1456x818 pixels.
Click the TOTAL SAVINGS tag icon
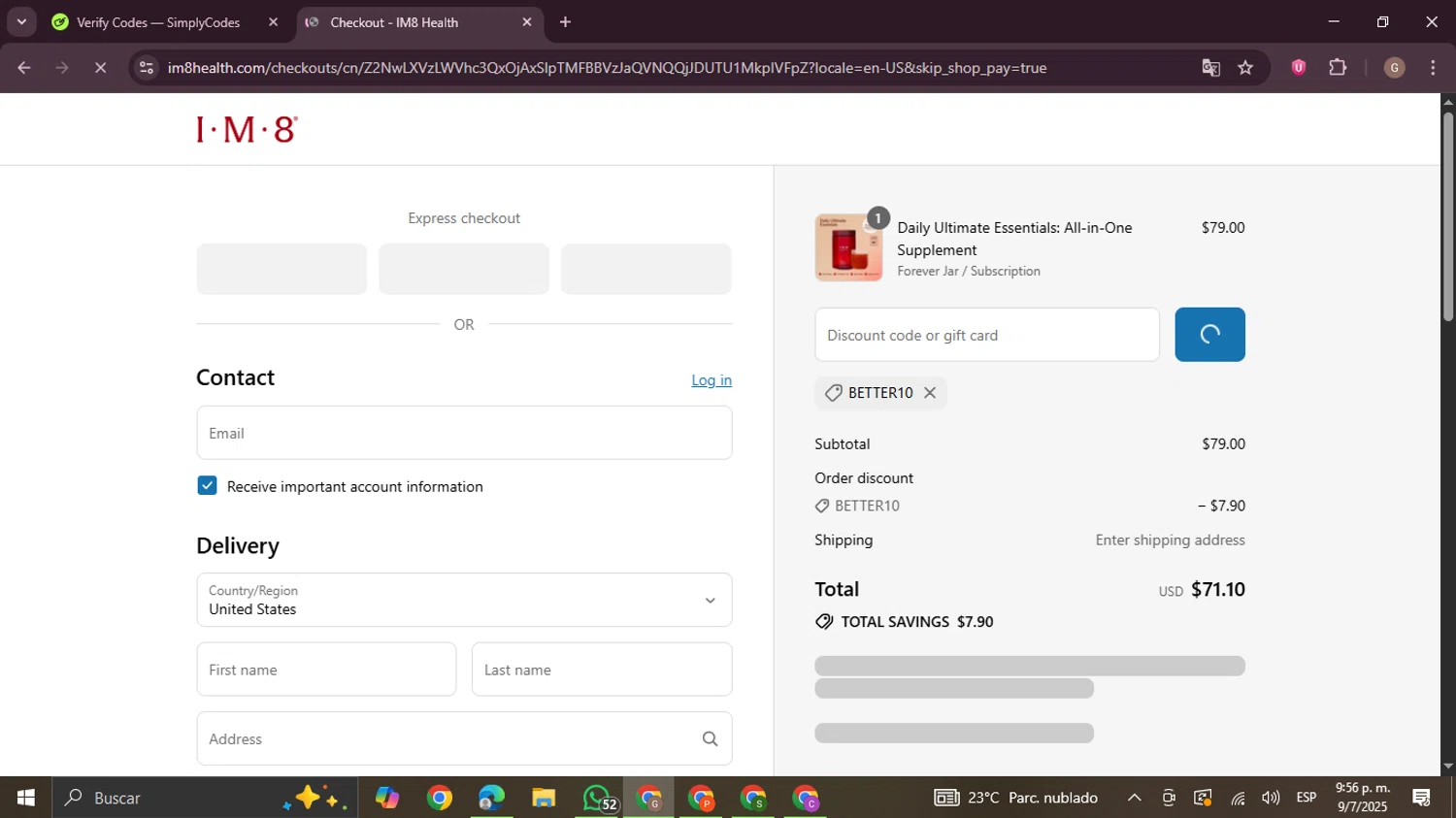click(x=824, y=622)
